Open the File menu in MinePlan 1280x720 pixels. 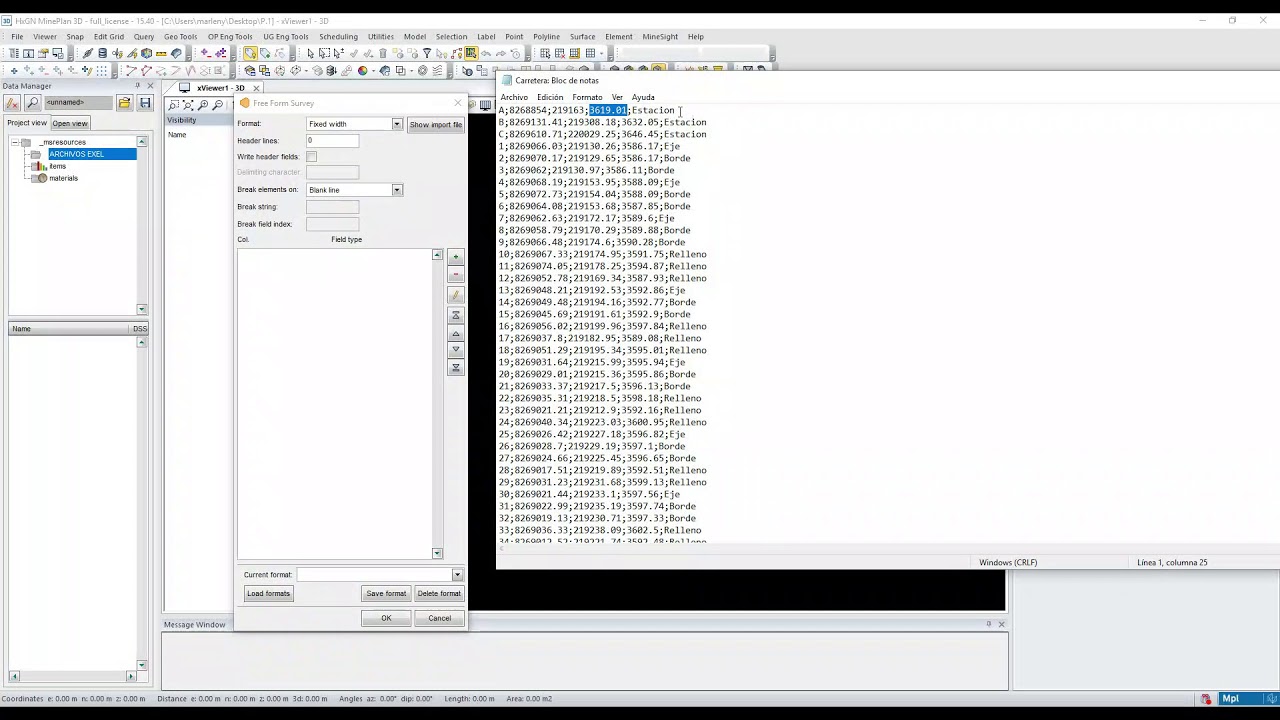tap(17, 37)
